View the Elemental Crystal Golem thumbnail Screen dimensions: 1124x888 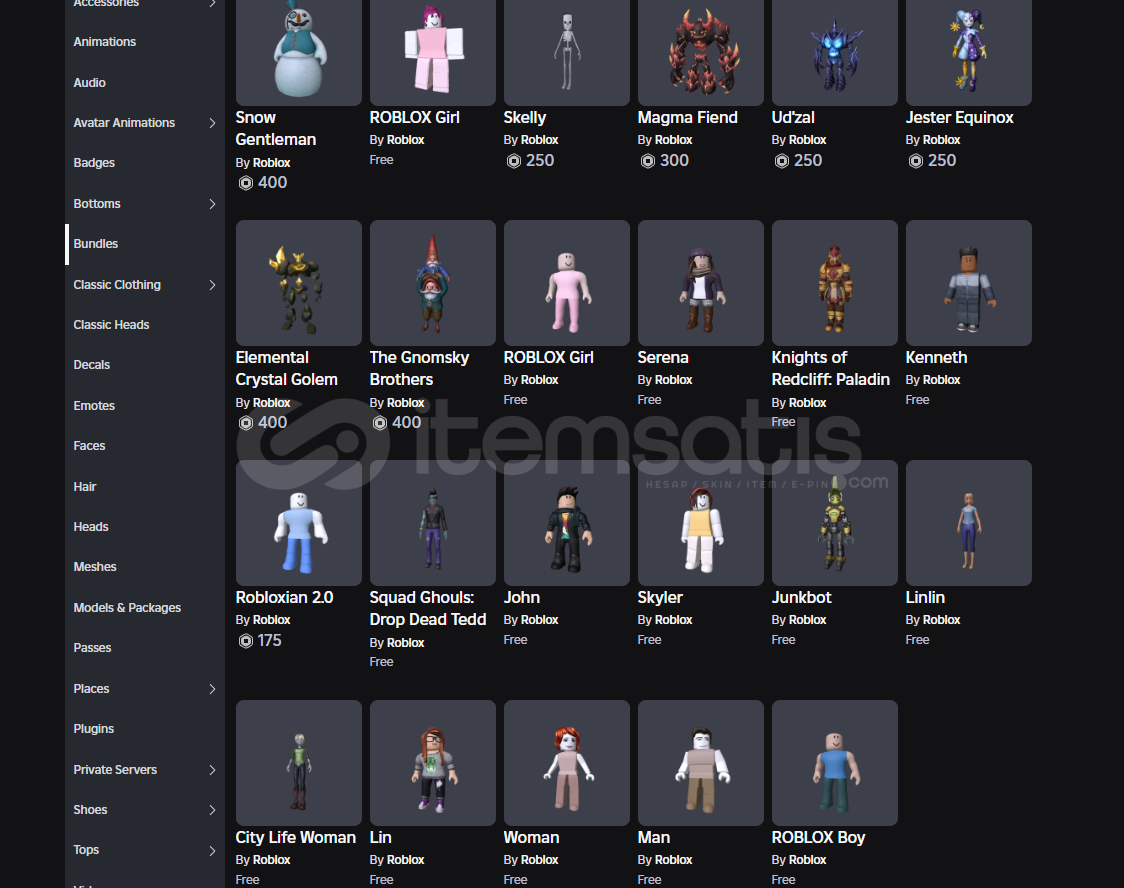pos(299,283)
